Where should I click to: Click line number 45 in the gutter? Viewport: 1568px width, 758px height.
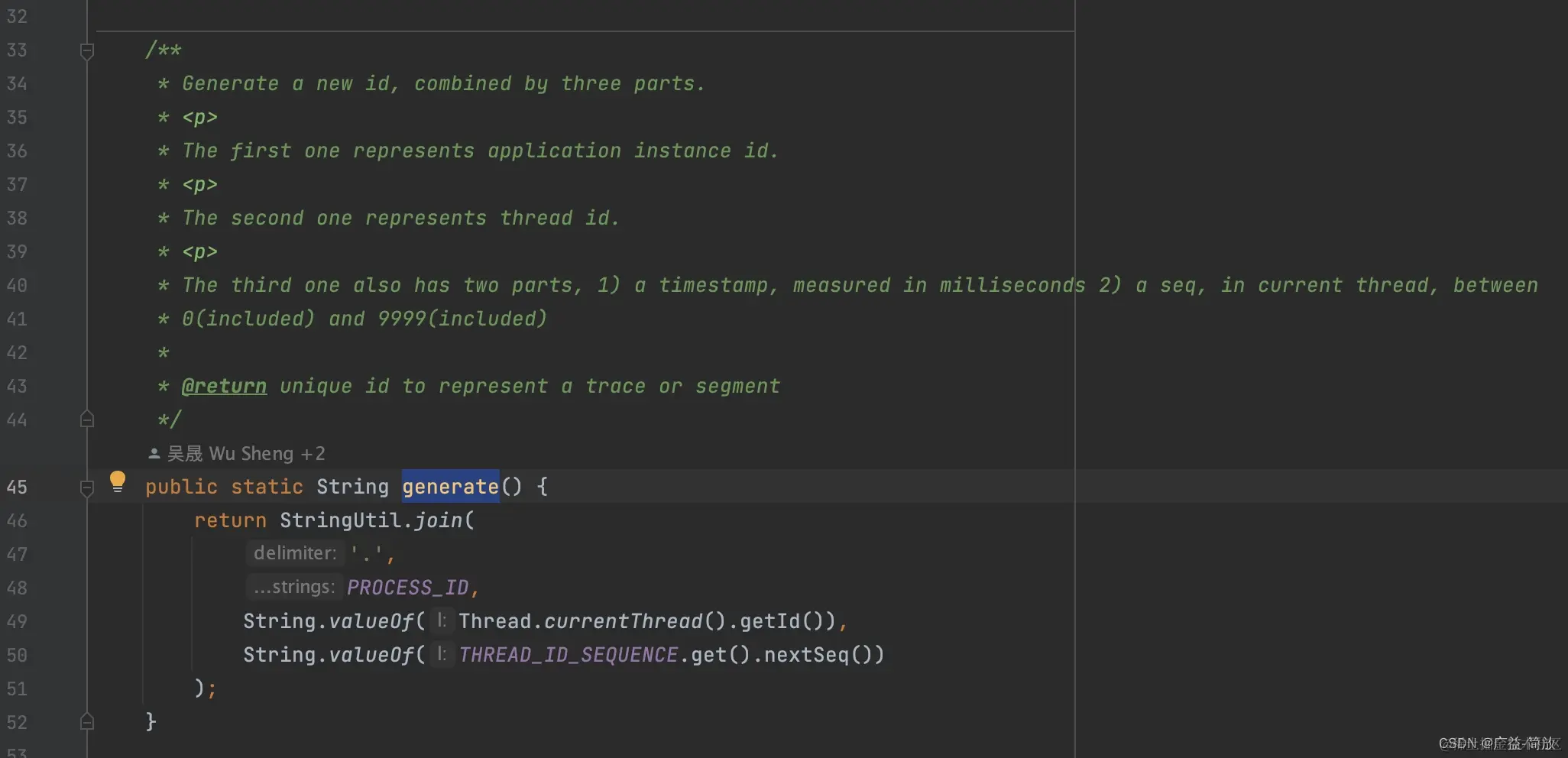pyautogui.click(x=17, y=487)
